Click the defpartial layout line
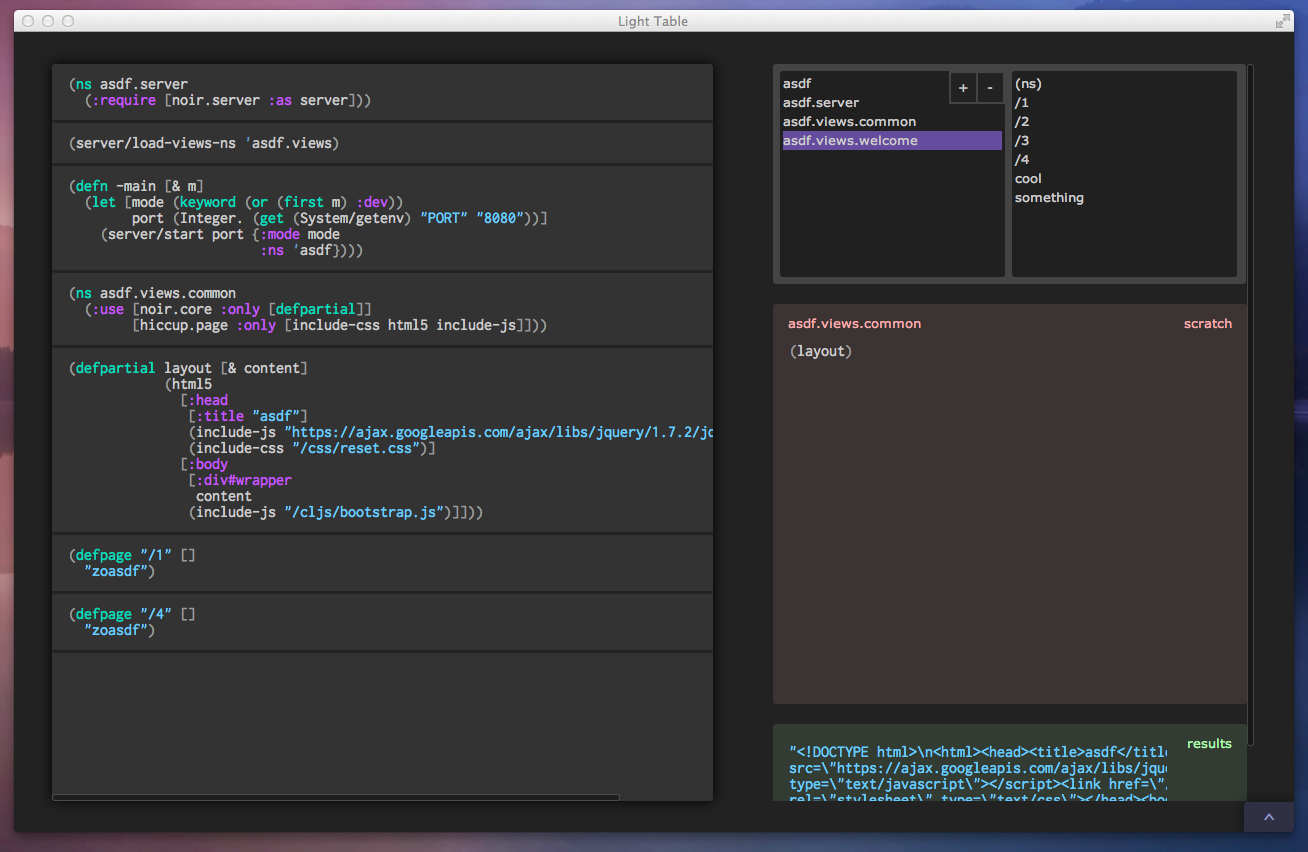The image size is (1308, 852). pyautogui.click(x=188, y=368)
